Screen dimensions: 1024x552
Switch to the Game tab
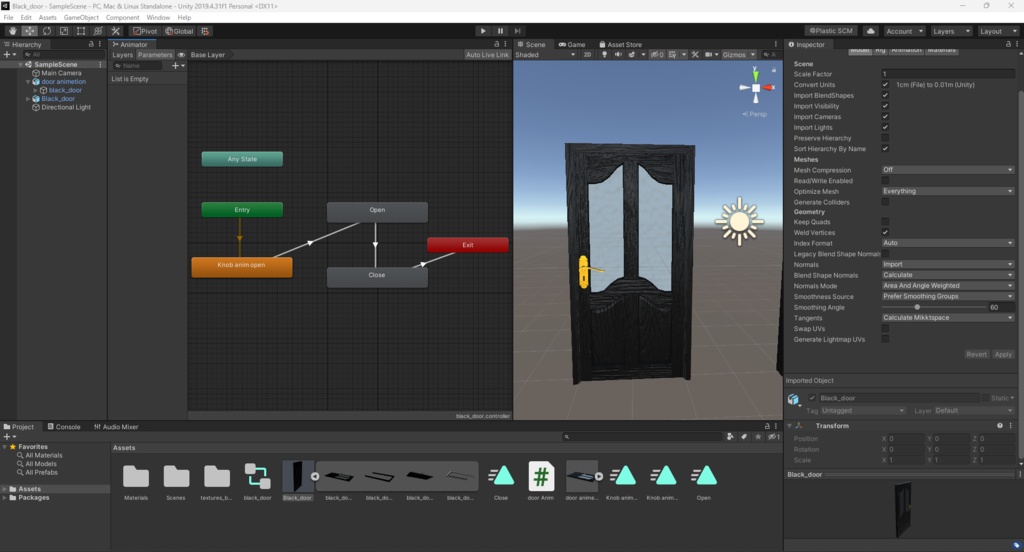click(x=571, y=44)
